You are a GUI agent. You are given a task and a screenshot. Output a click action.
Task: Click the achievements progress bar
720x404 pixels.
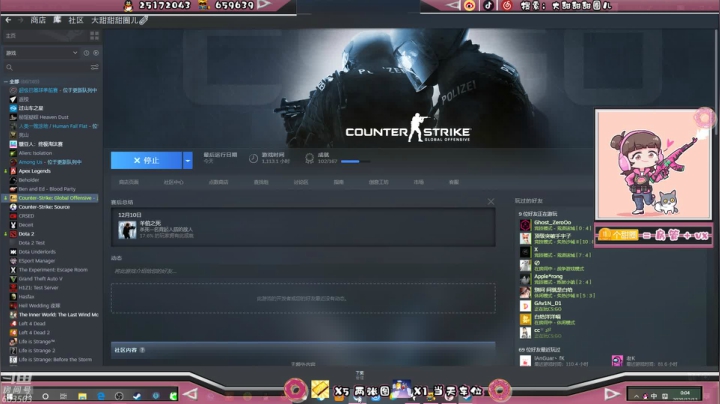click(x=355, y=162)
